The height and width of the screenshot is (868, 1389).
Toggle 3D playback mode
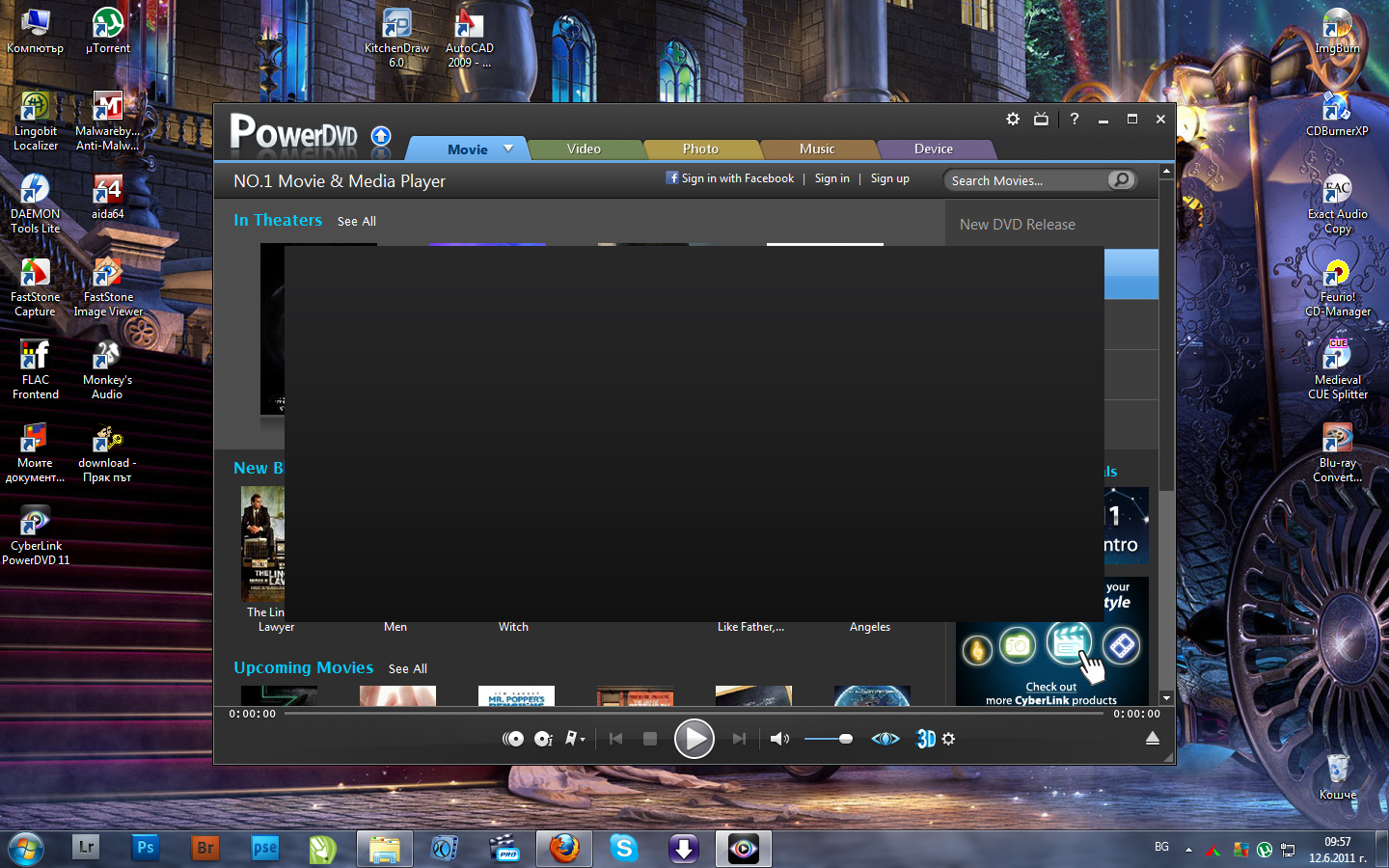[925, 739]
